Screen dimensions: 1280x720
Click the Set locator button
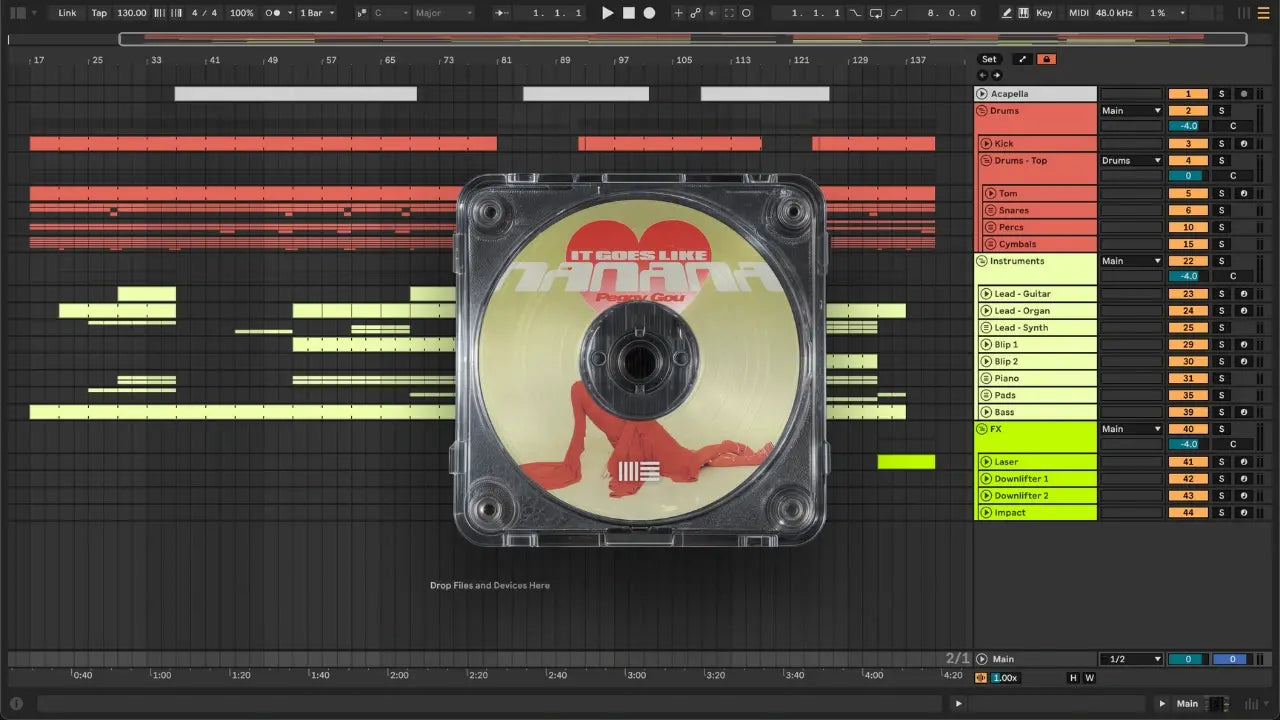point(988,59)
